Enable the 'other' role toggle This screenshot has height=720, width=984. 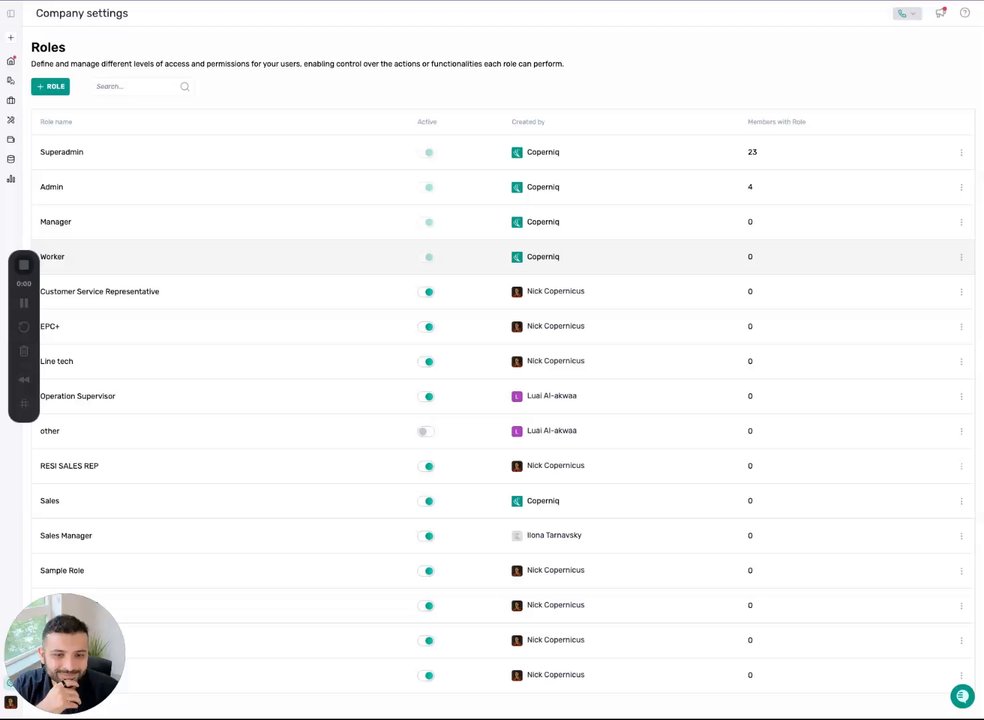[x=426, y=432]
